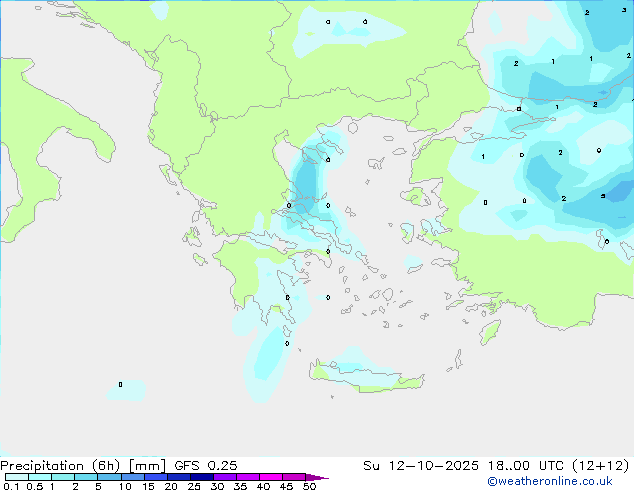Click the '35' legend value
634x490 pixels.
click(240, 486)
